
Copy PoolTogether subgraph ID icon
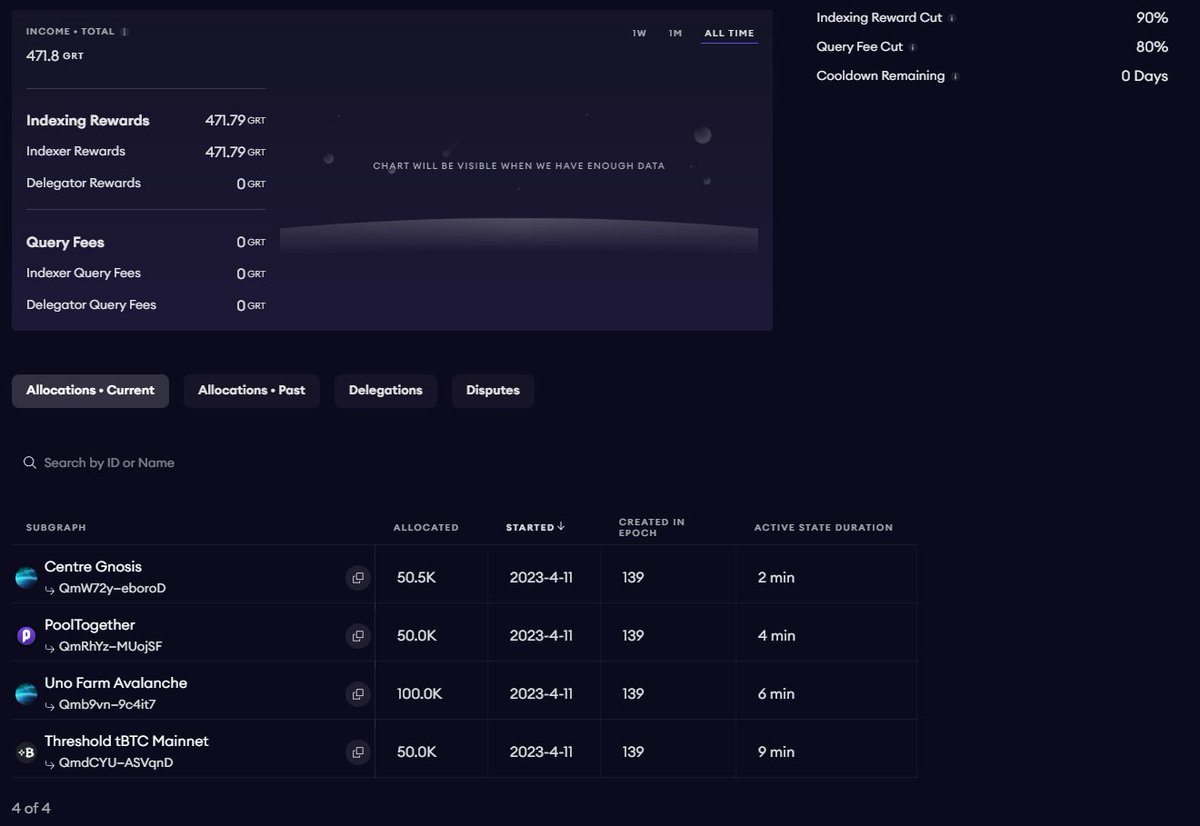[358, 635]
